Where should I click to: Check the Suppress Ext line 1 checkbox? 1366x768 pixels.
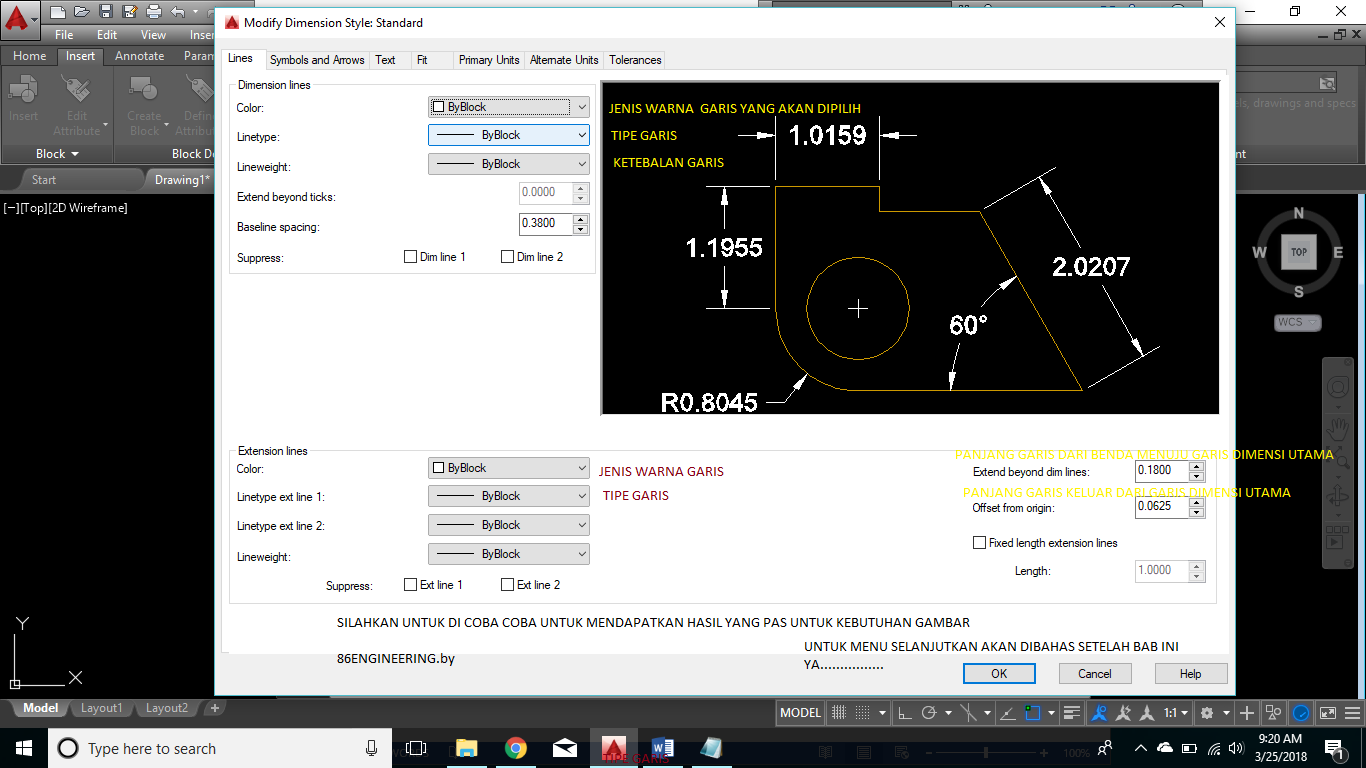(x=410, y=585)
